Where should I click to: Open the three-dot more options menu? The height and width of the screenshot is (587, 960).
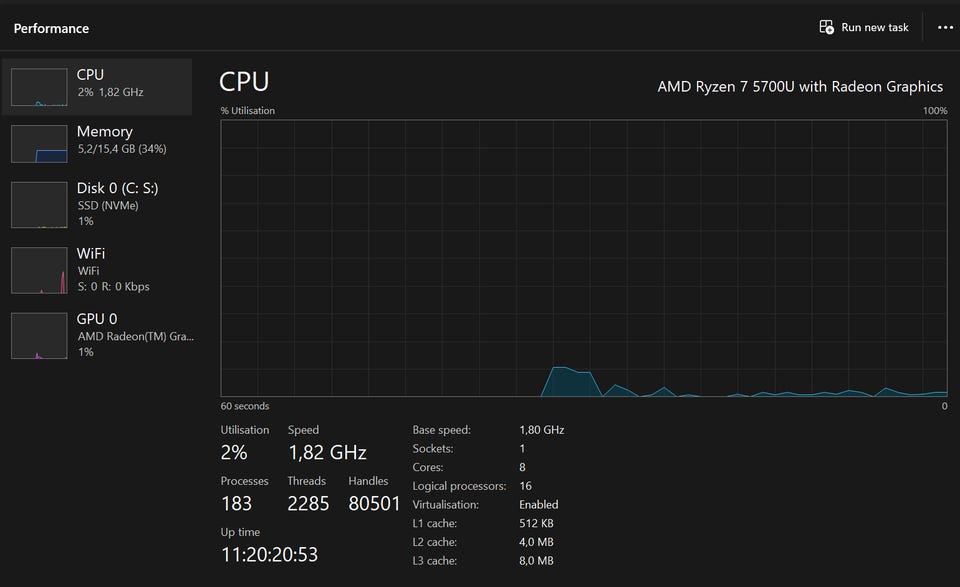point(945,28)
